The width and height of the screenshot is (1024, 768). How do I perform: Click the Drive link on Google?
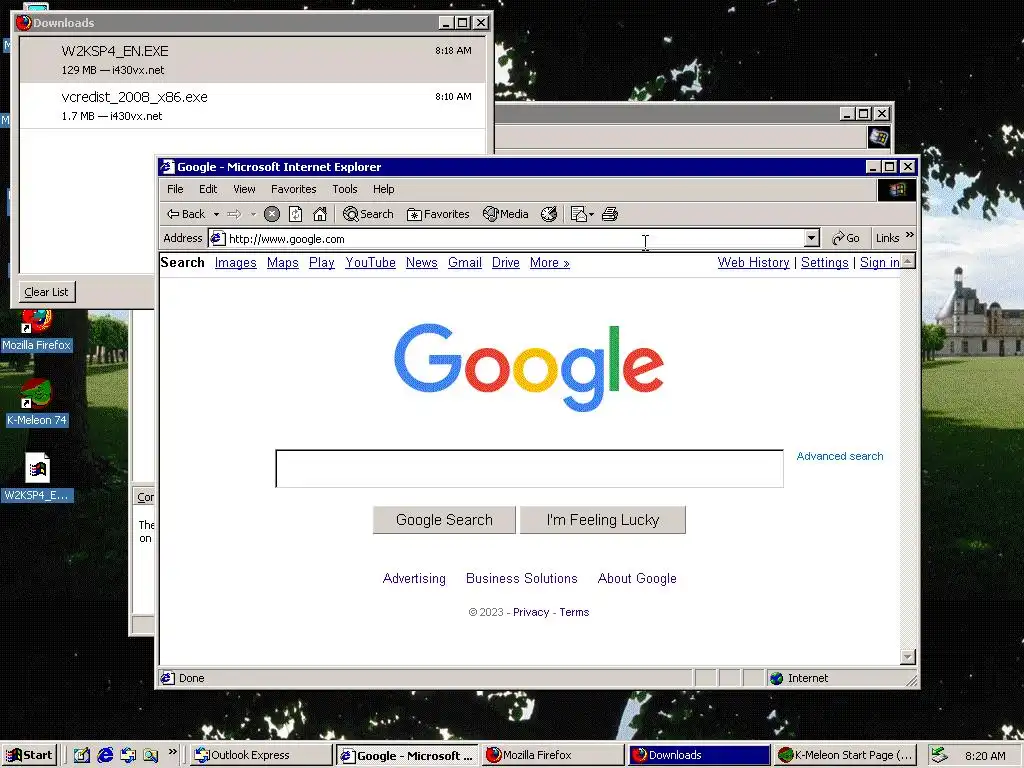click(x=506, y=263)
